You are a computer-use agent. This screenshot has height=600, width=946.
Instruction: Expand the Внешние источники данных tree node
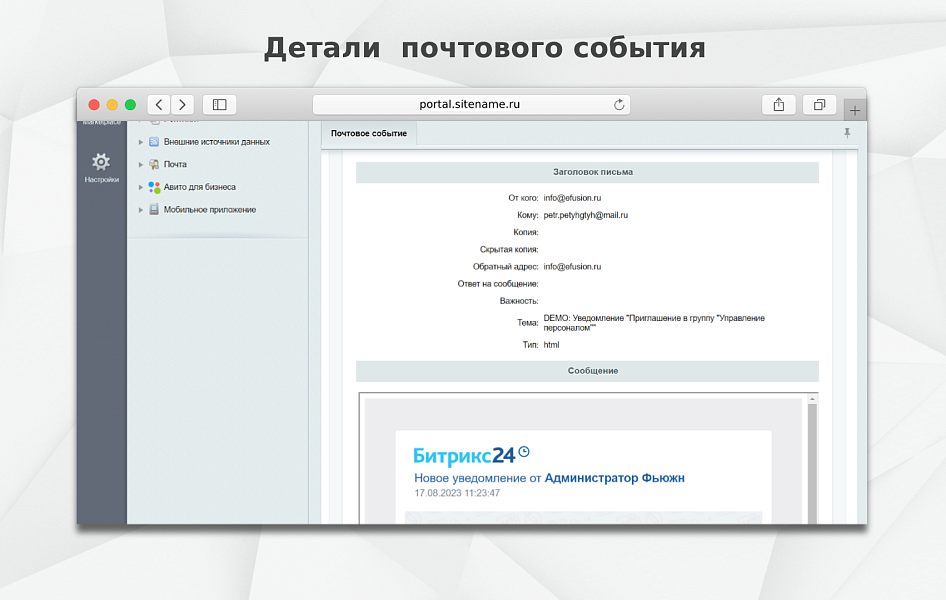(x=141, y=142)
